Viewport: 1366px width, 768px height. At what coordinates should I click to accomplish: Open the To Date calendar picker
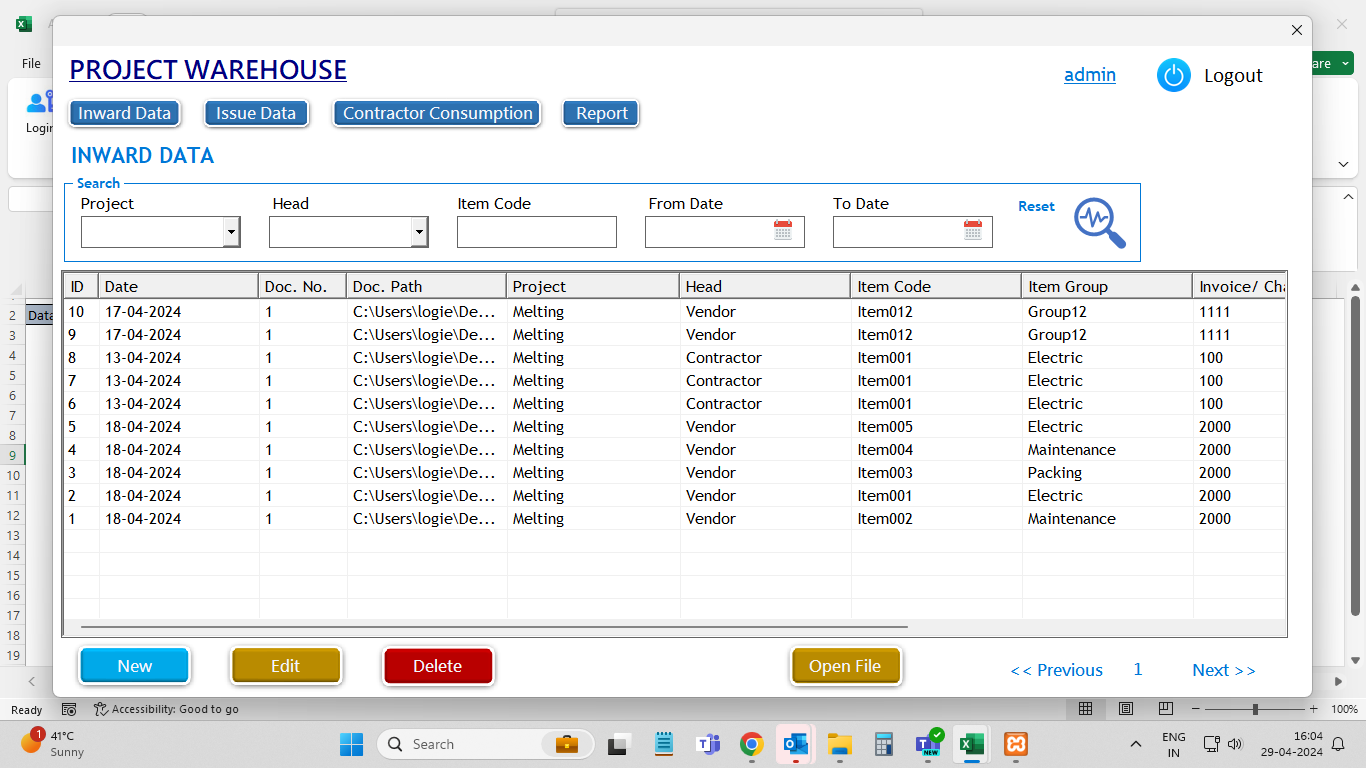[973, 231]
